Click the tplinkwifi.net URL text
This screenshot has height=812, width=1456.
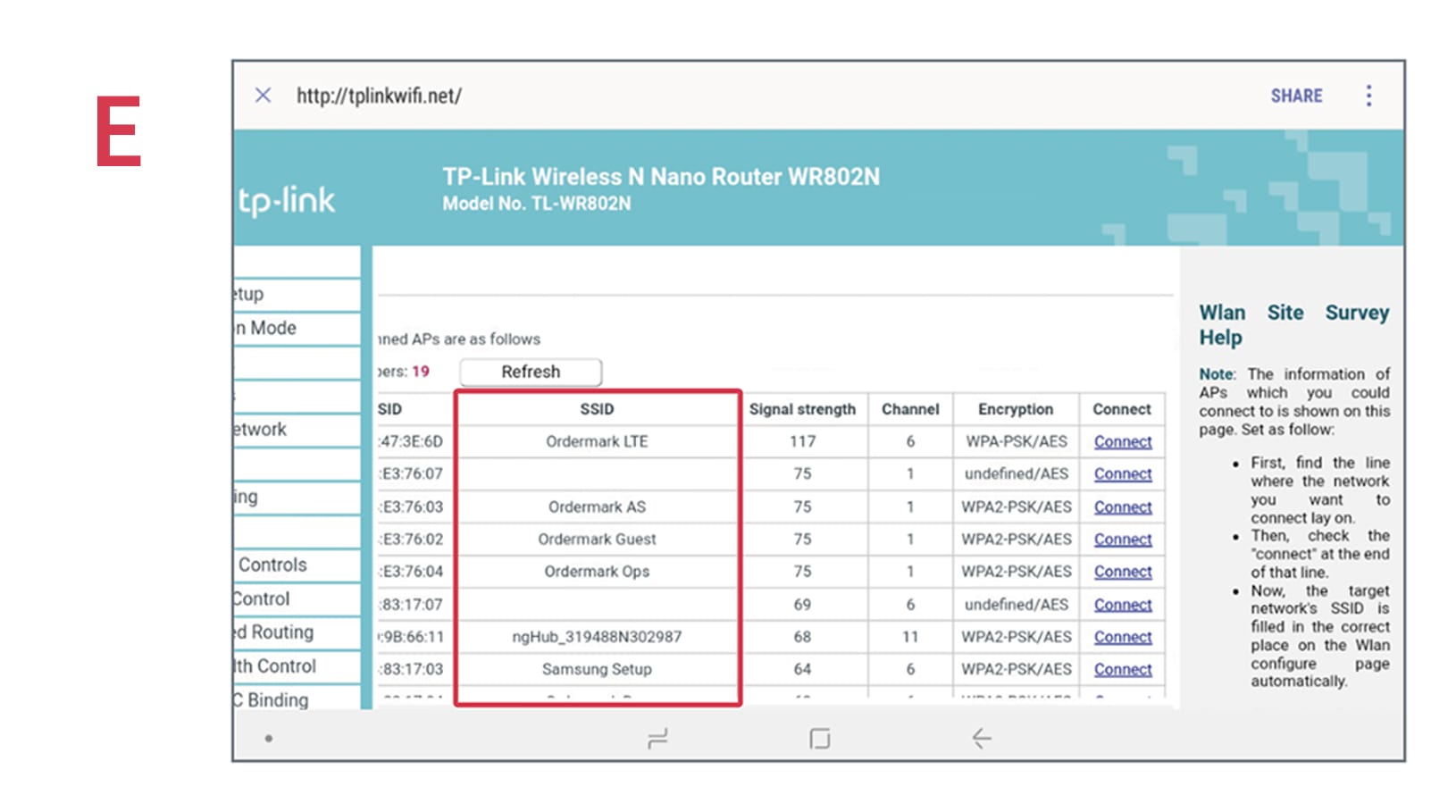click(x=379, y=96)
